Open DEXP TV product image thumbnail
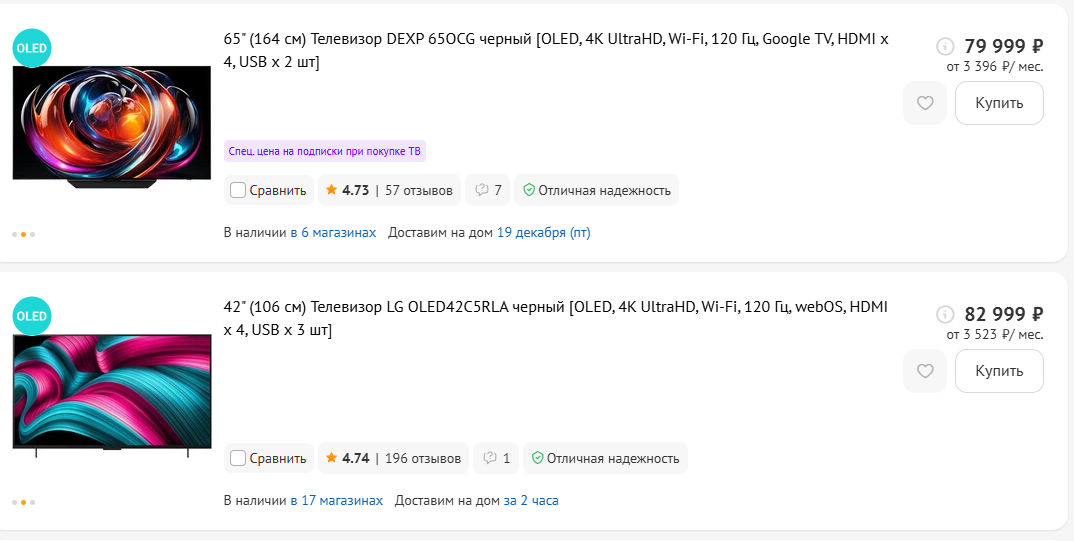1074x541 pixels. pos(111,125)
